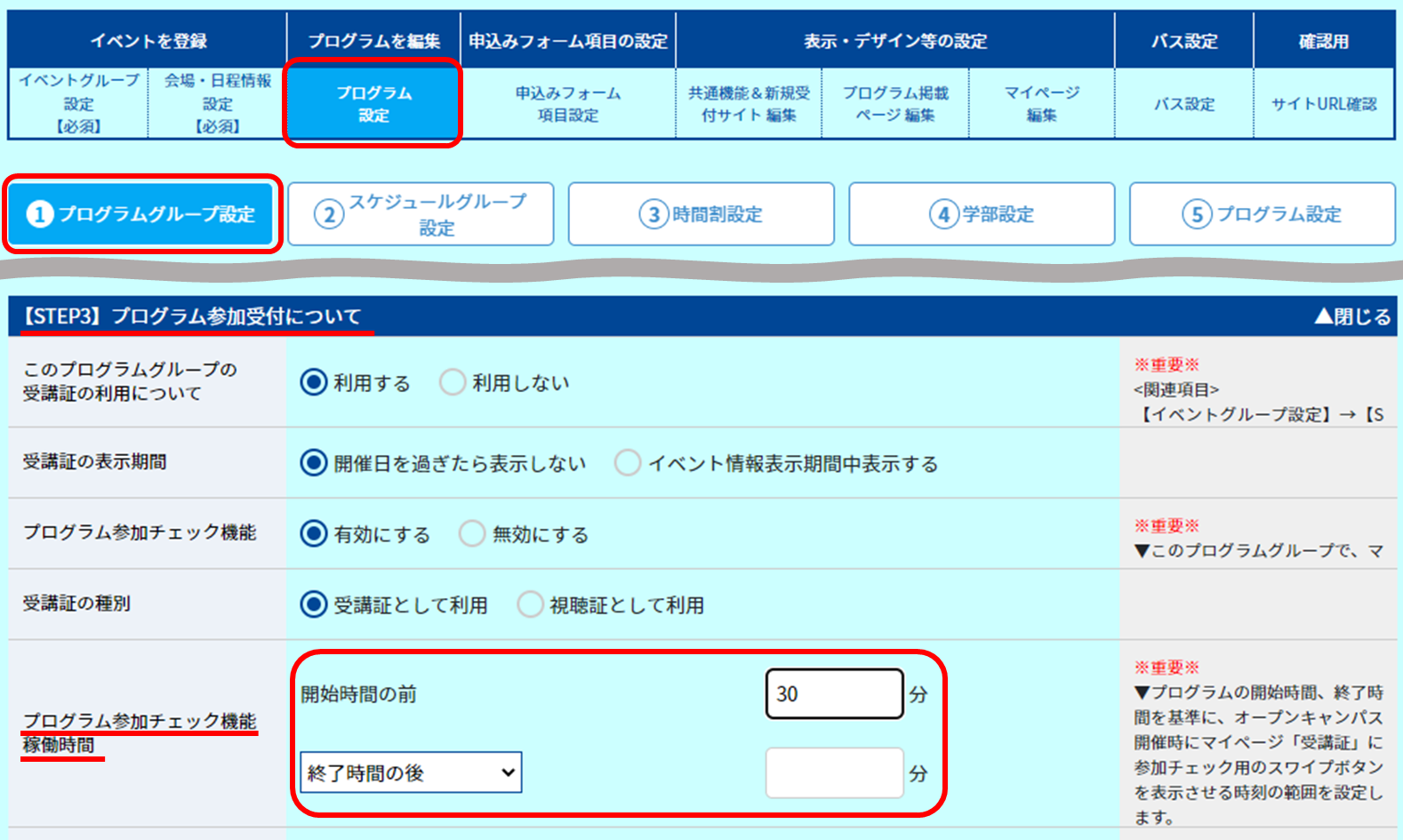
Task: Open プログラム掲載ページ編集 tab
Action: tap(895, 103)
